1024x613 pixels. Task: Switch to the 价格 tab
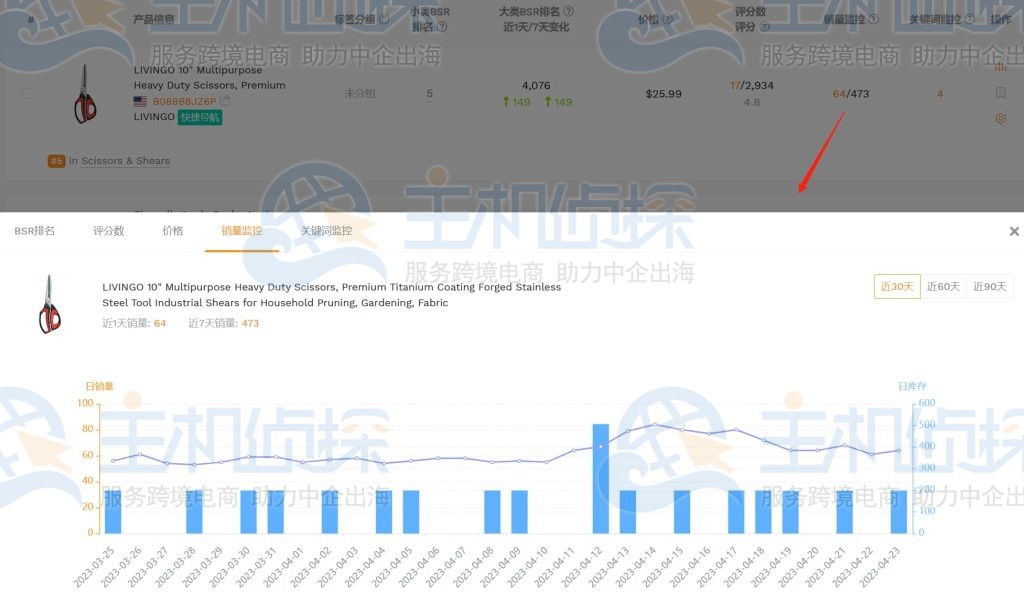172,230
